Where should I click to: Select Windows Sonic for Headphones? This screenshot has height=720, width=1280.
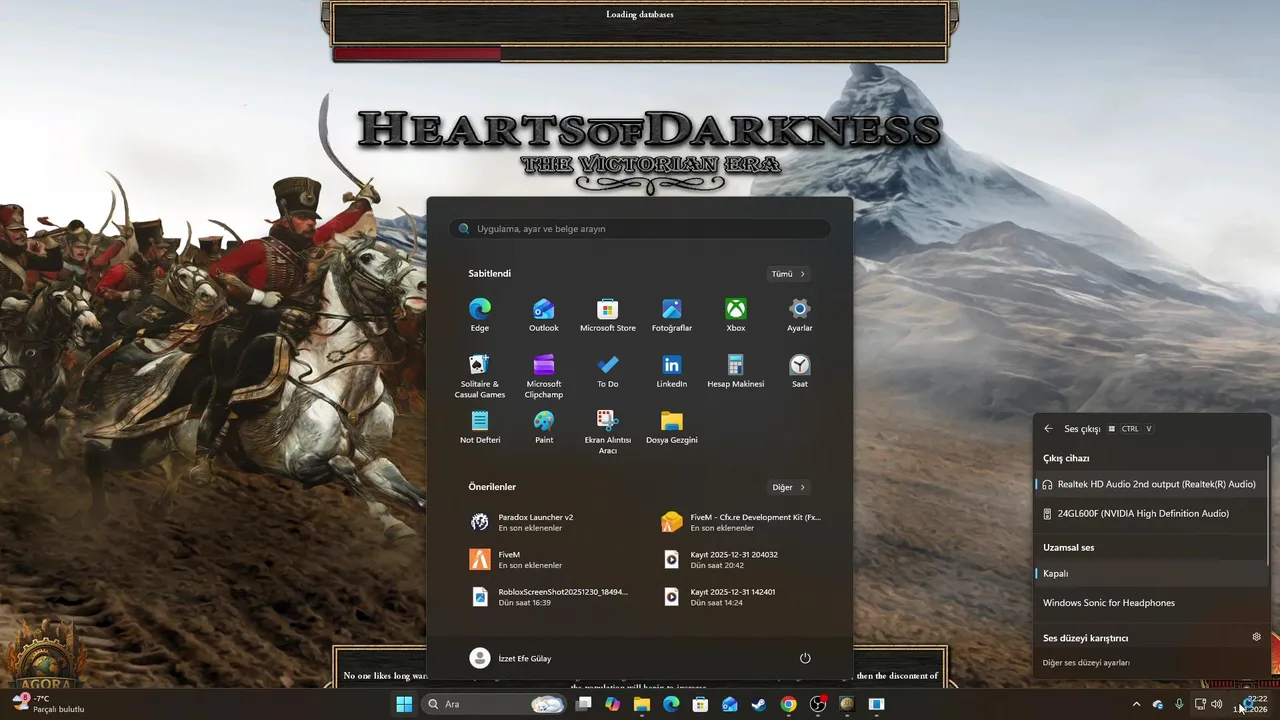tap(1149, 603)
